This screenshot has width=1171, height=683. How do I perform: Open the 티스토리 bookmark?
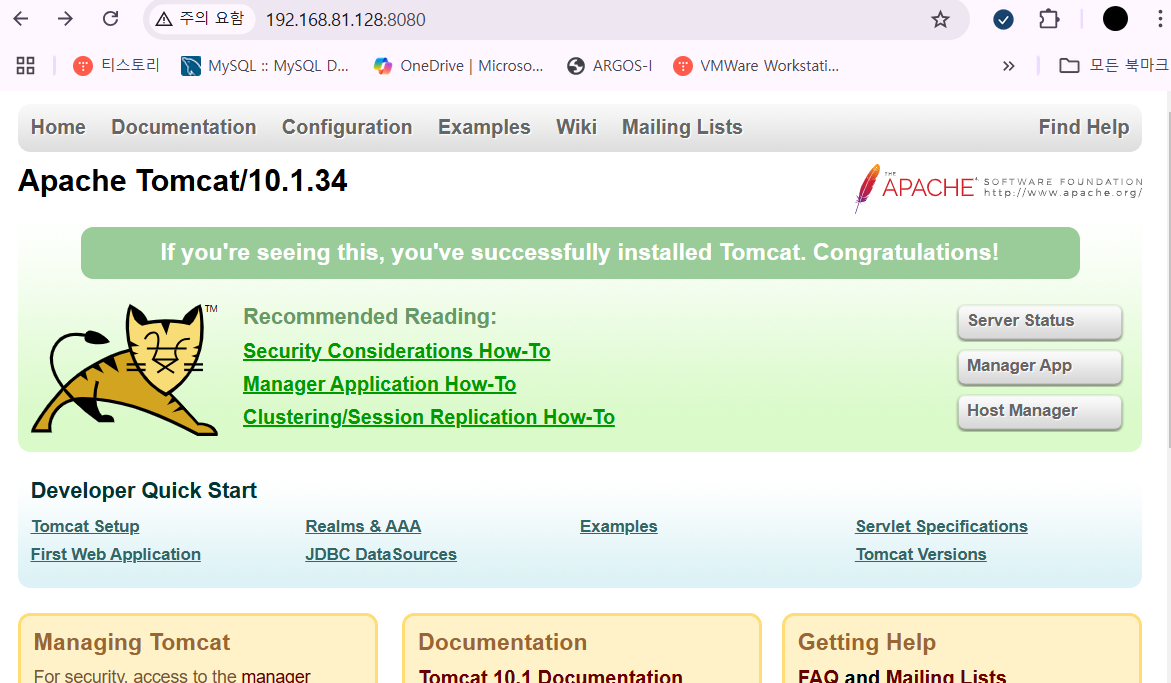117,66
